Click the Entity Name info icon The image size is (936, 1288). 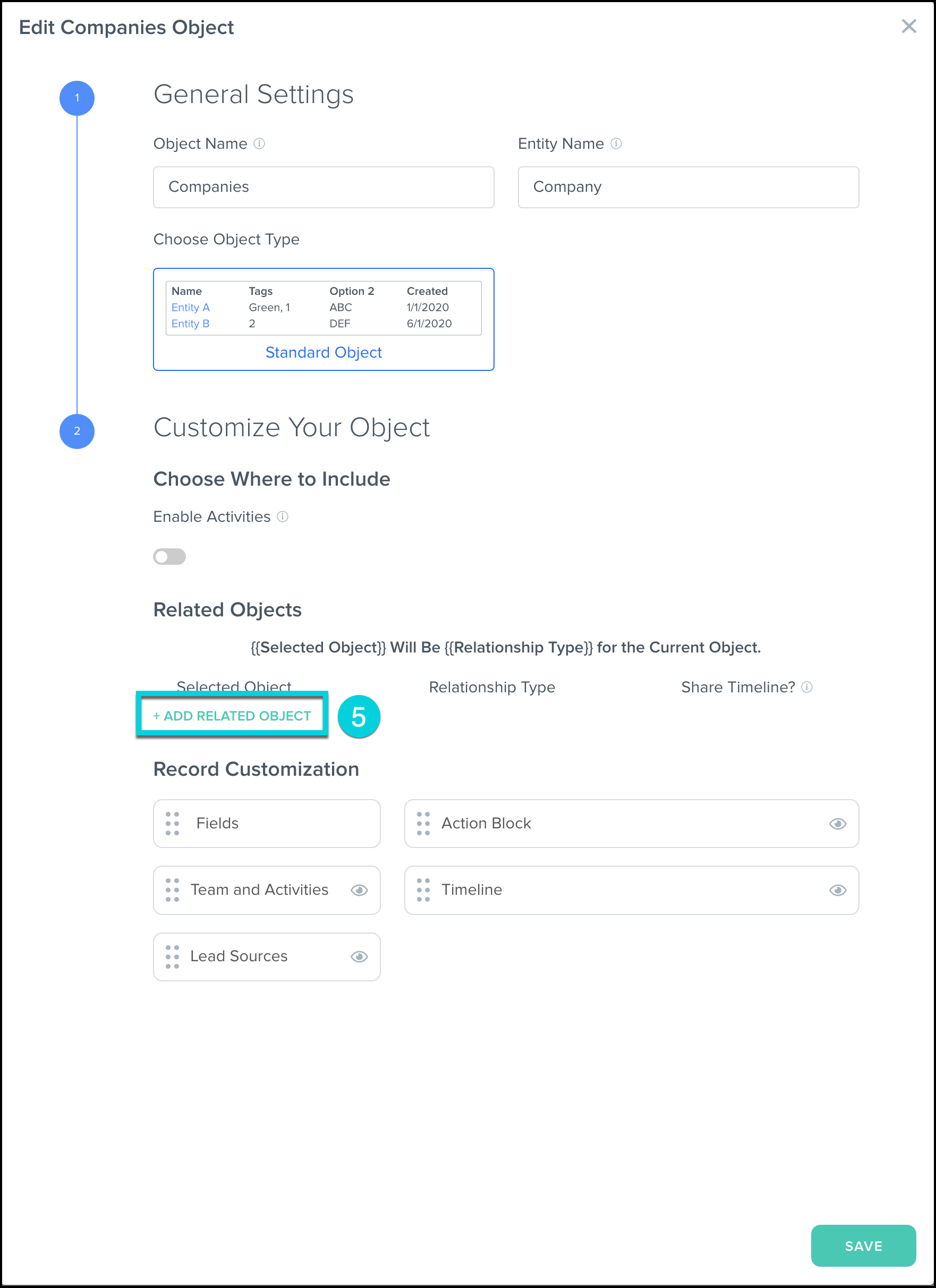(616, 143)
